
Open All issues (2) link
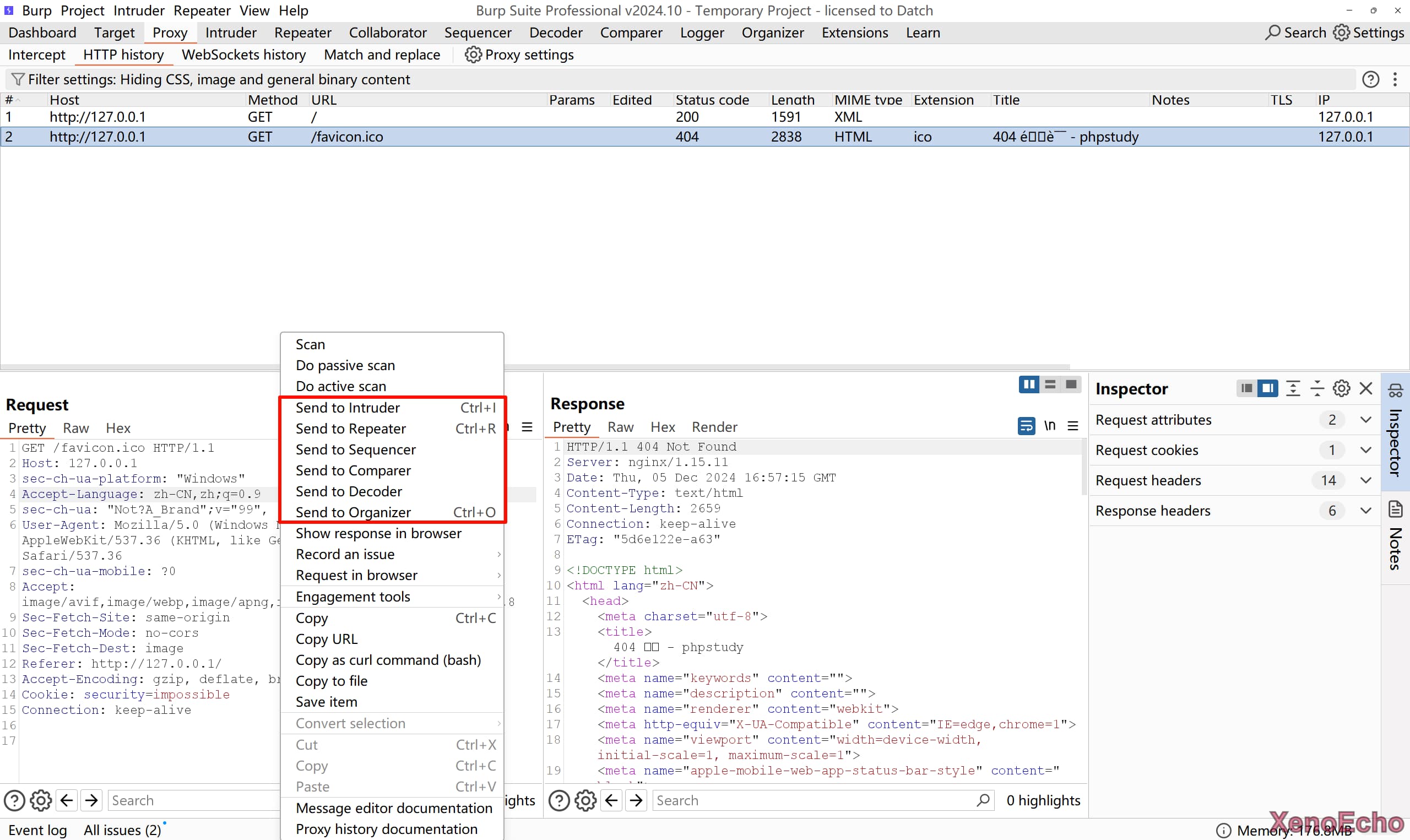122,830
